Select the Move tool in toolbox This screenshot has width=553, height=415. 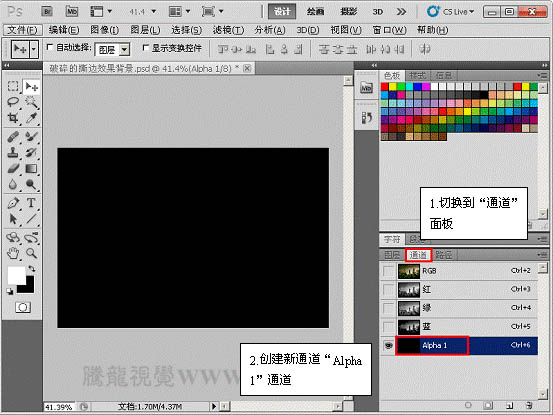coord(31,86)
